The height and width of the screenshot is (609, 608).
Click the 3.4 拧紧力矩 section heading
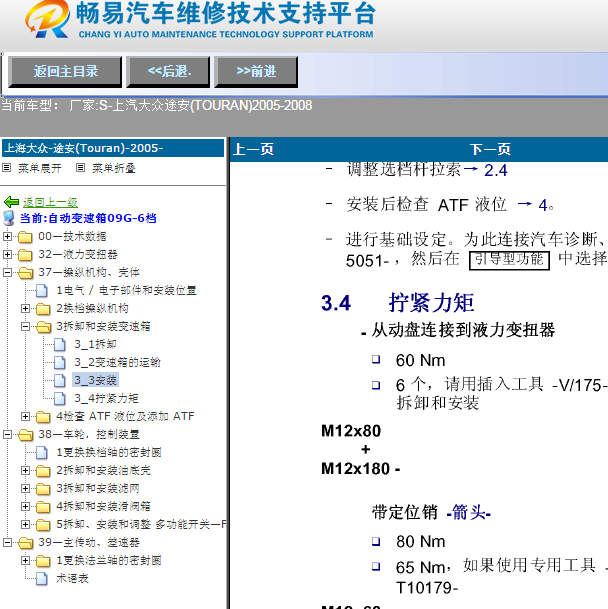(x=397, y=303)
